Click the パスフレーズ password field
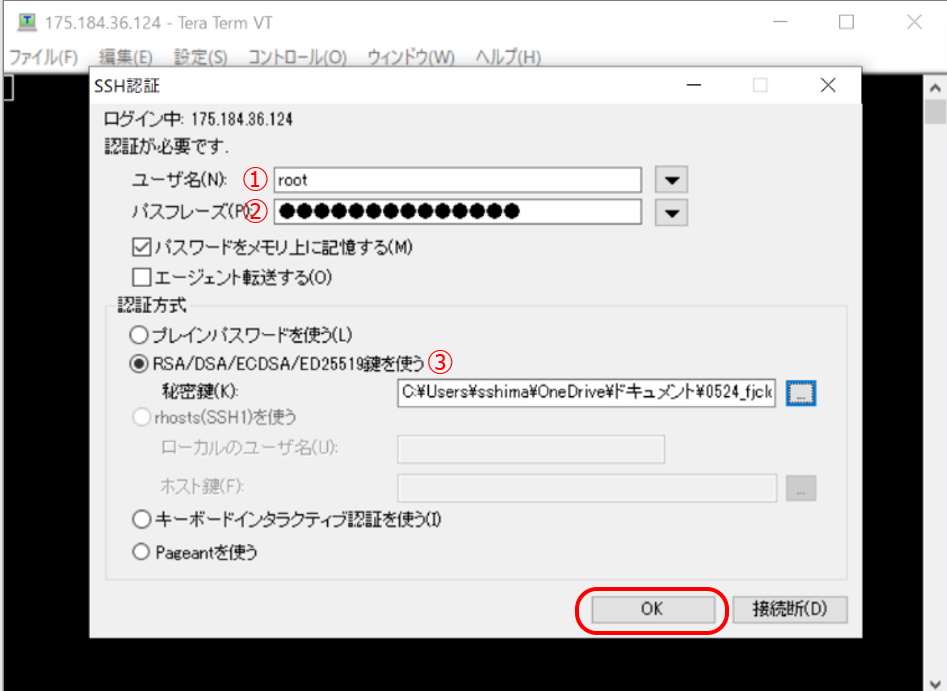Screen dimensions: 947x691 click(457, 211)
